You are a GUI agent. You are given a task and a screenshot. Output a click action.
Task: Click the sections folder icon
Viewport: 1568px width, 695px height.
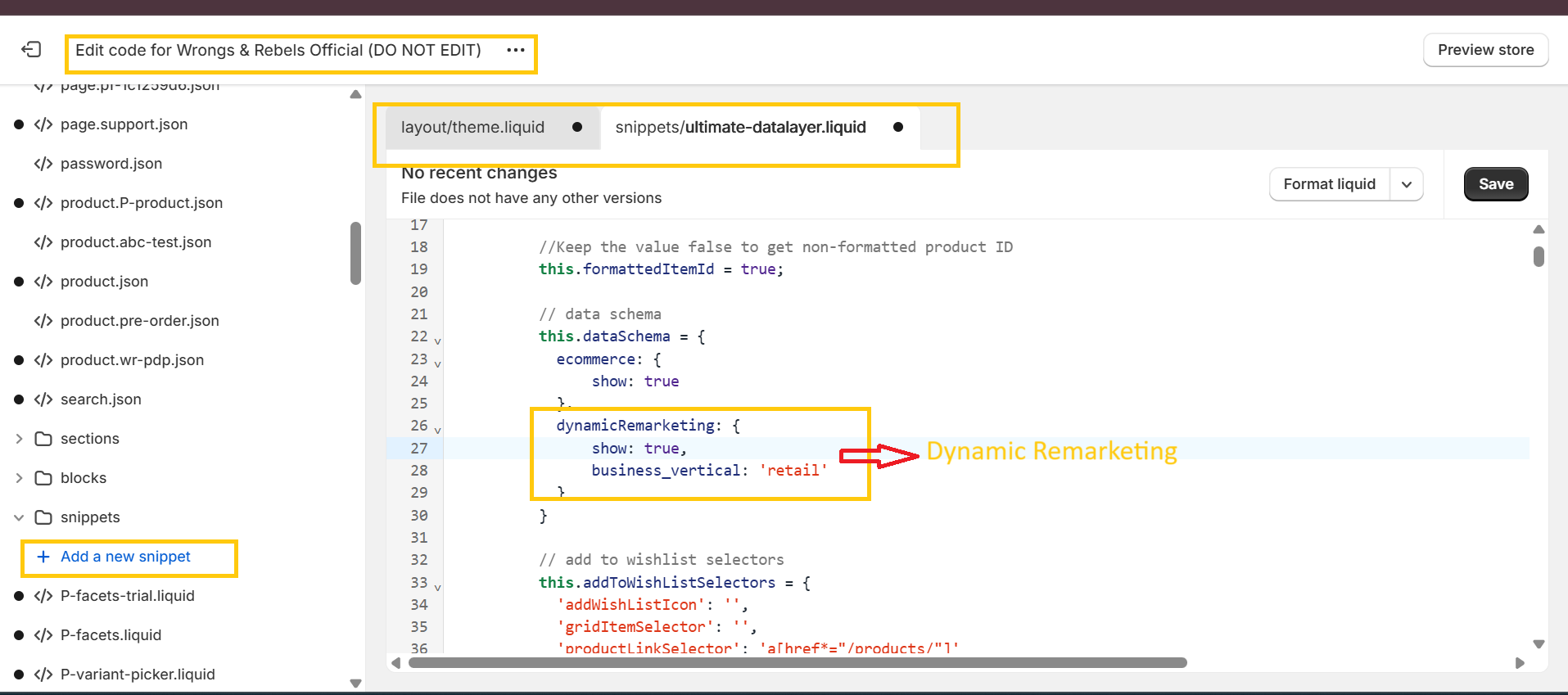(43, 439)
